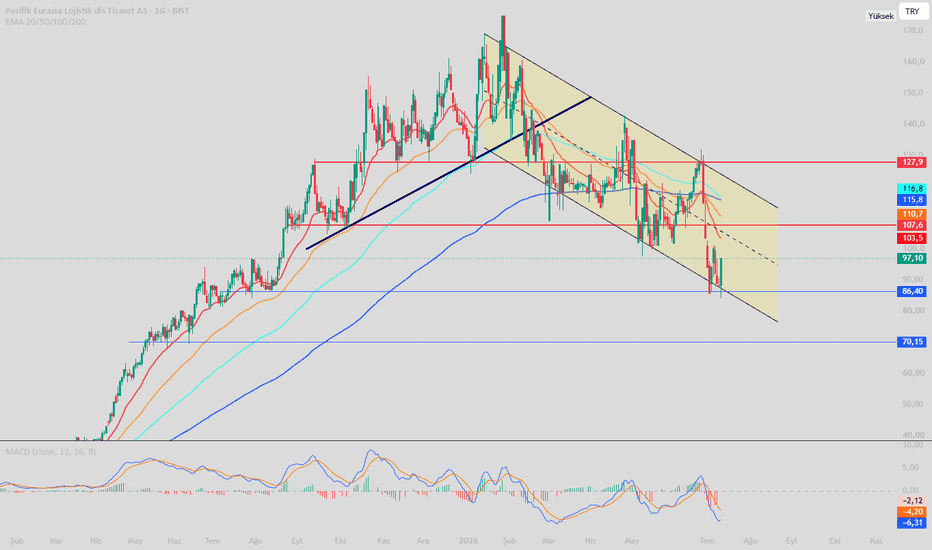Click the 170,0 price scale value
The height and width of the screenshot is (550, 932).
(x=912, y=30)
